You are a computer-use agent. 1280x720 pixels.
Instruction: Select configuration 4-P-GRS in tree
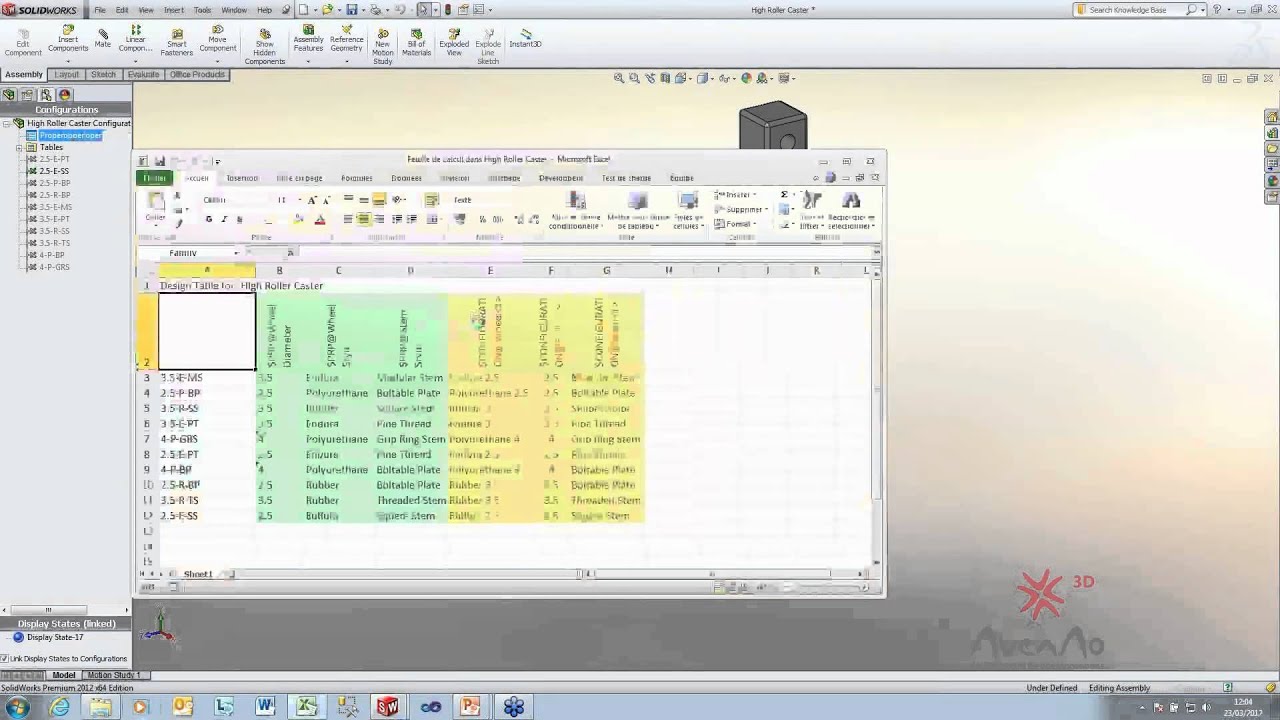(54, 267)
